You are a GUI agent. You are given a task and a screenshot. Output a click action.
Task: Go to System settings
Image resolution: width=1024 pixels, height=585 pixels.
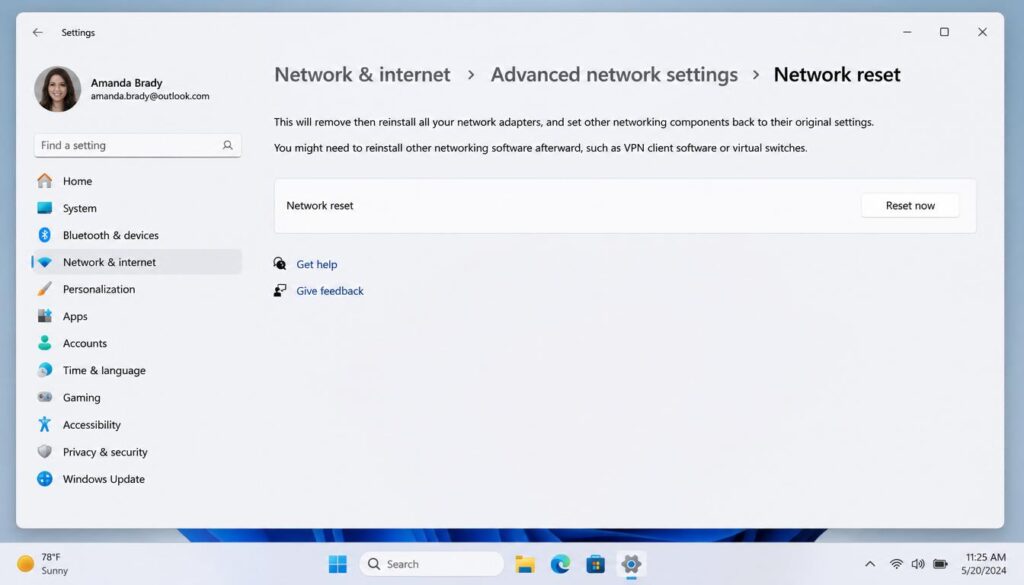[x=136, y=208]
